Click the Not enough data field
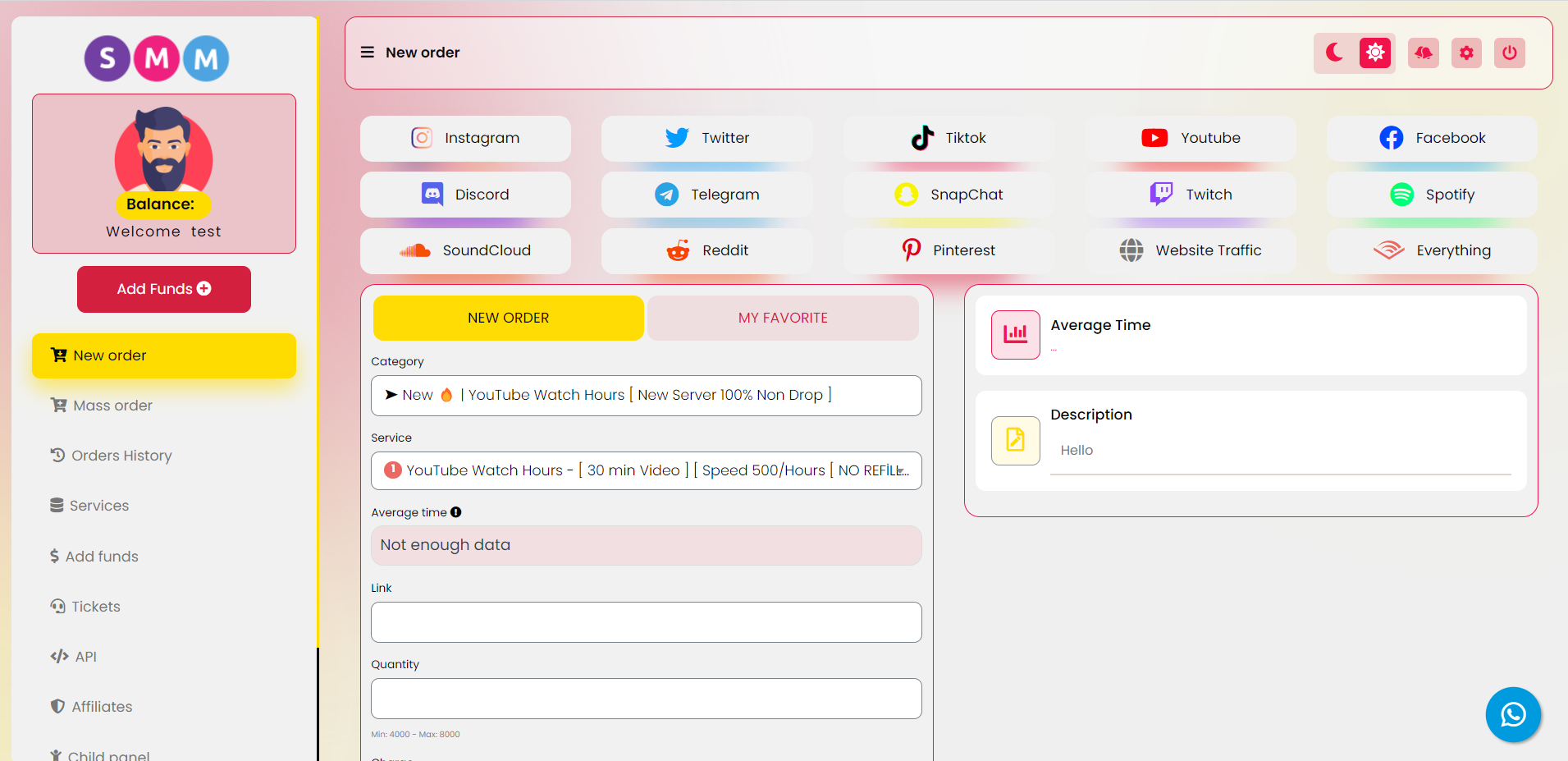 pyautogui.click(x=646, y=545)
